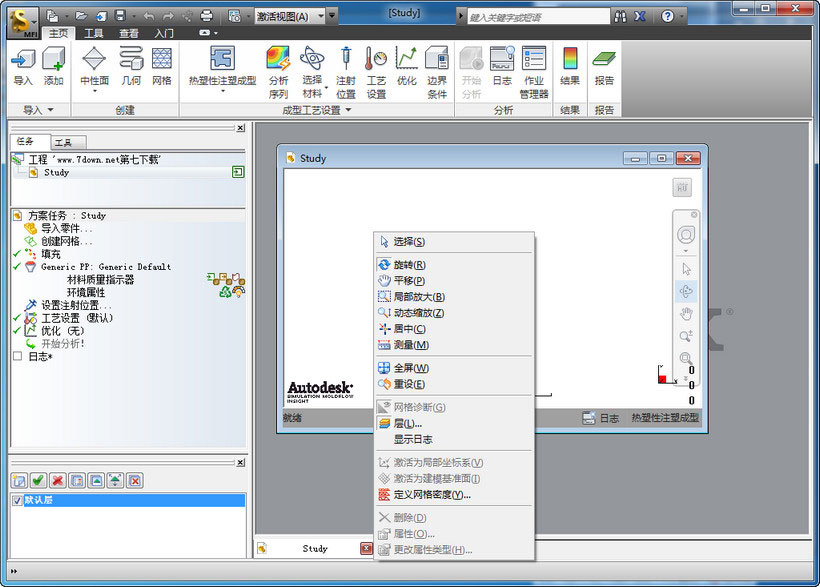The image size is (820, 587).
Task: Click the green check activate layer icon
Action: [x=38, y=480]
